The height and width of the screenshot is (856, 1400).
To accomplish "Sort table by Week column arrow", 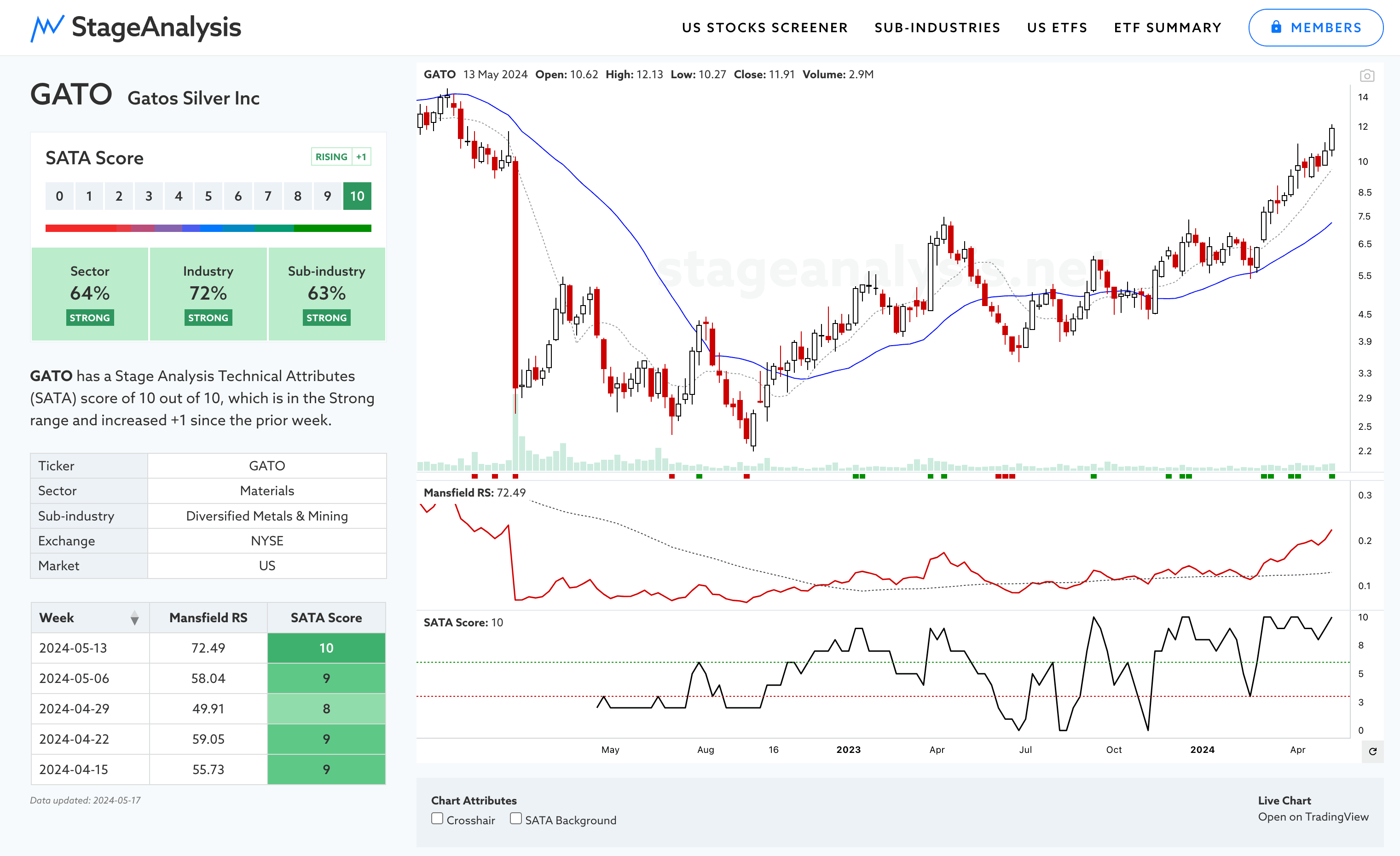I will tap(135, 618).
